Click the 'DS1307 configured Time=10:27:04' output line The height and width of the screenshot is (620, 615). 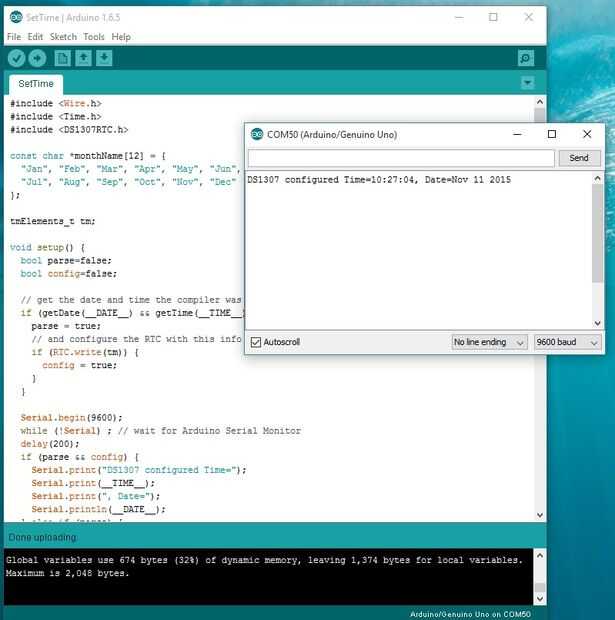[x=379, y=180]
